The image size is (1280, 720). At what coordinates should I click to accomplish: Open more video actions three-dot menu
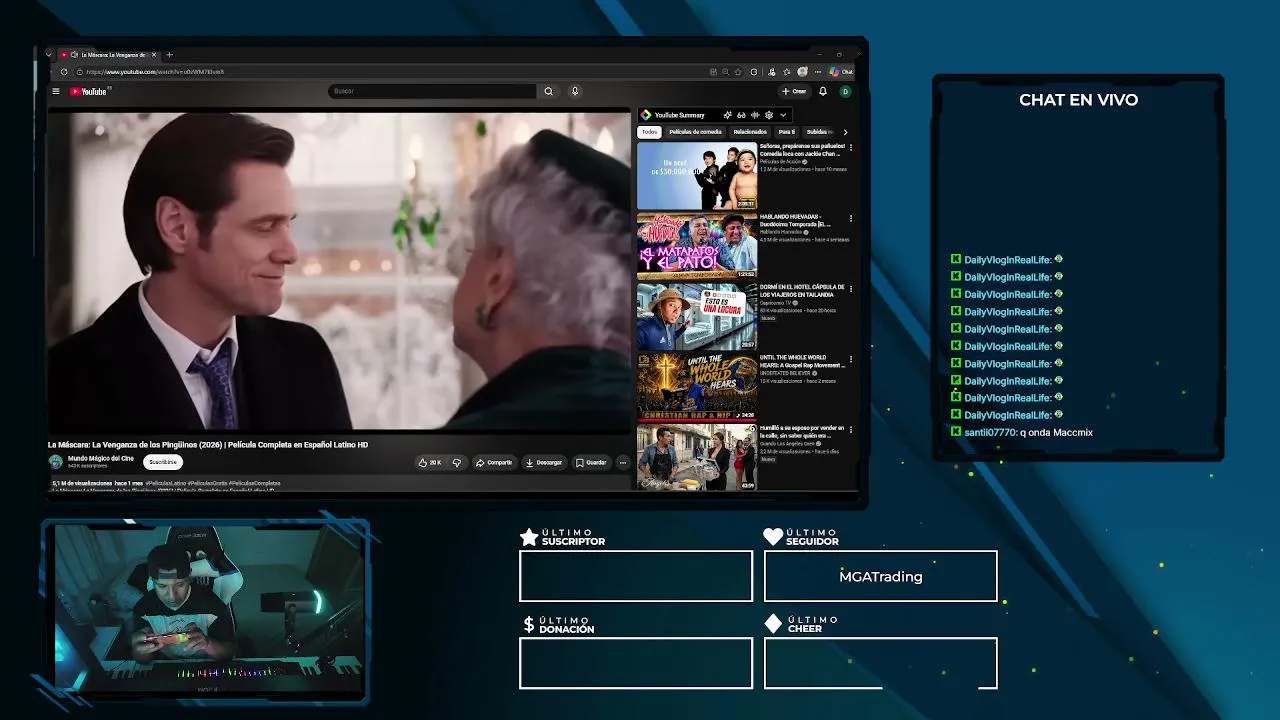(622, 462)
